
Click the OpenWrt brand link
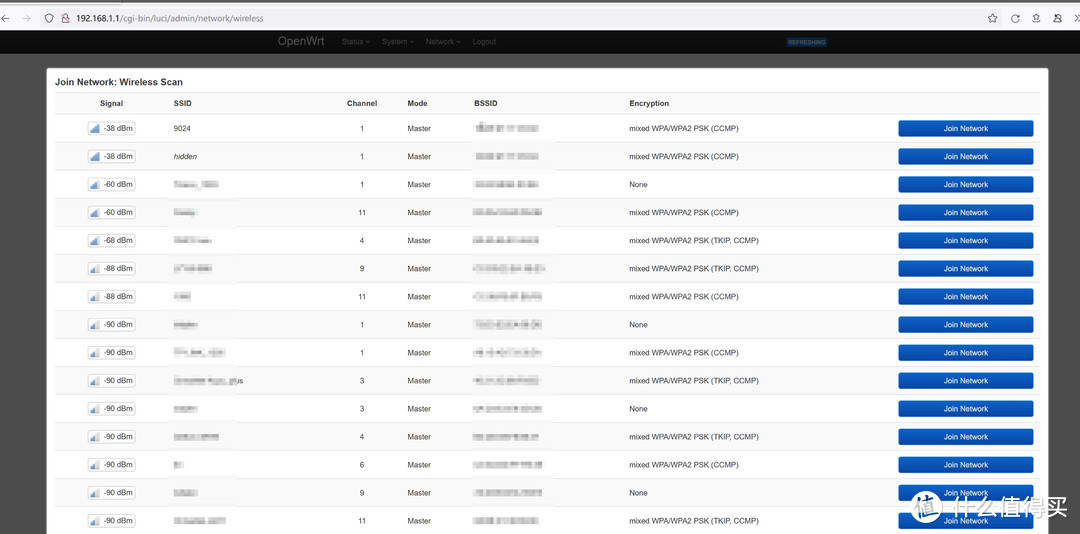(x=301, y=42)
